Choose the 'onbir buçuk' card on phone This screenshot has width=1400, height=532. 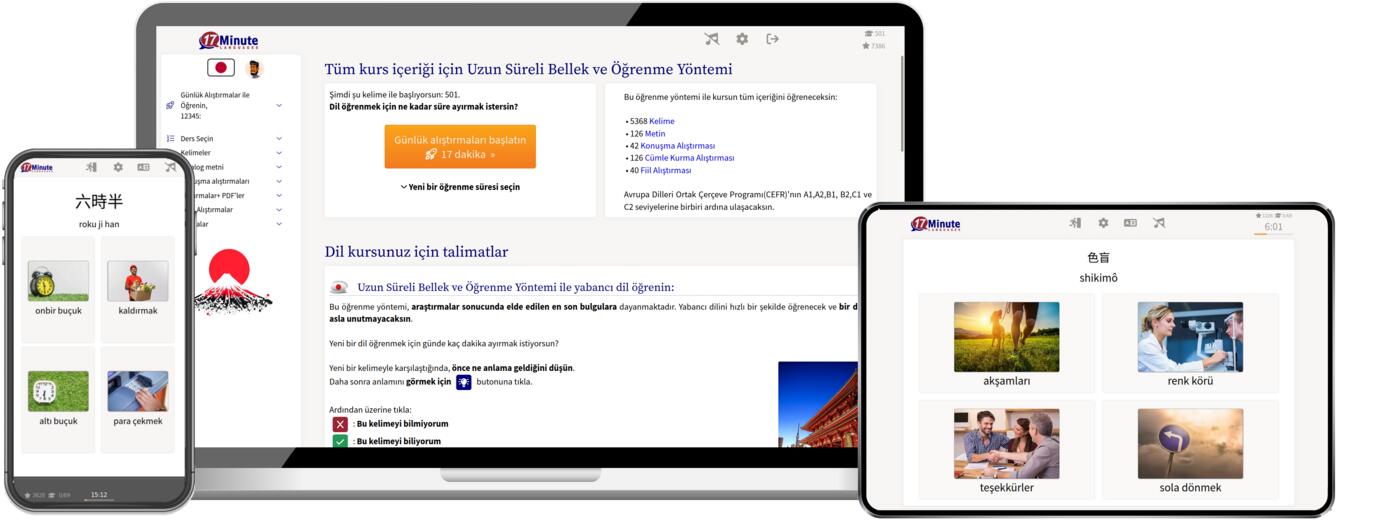58,288
